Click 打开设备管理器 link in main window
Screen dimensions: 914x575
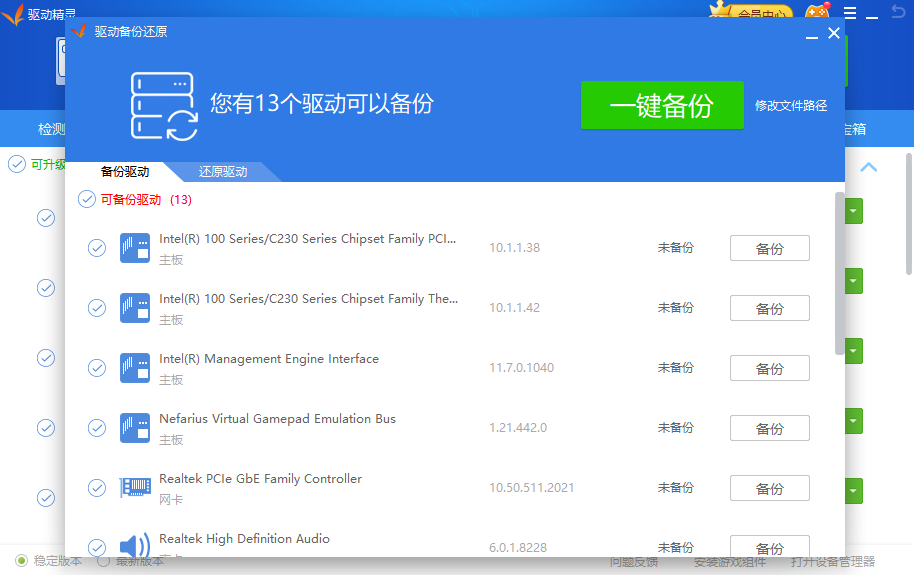point(833,562)
